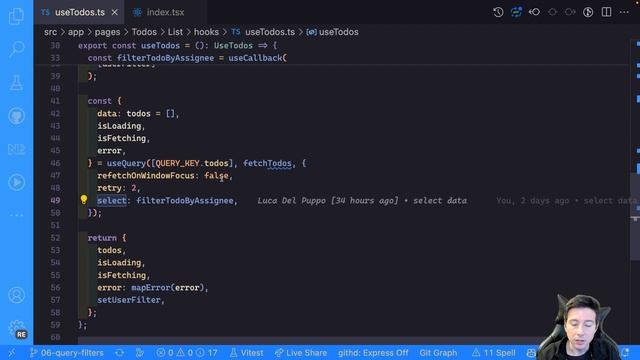Open the Nx Console view in the activity bar
This screenshot has width=640, height=360.
[16, 149]
